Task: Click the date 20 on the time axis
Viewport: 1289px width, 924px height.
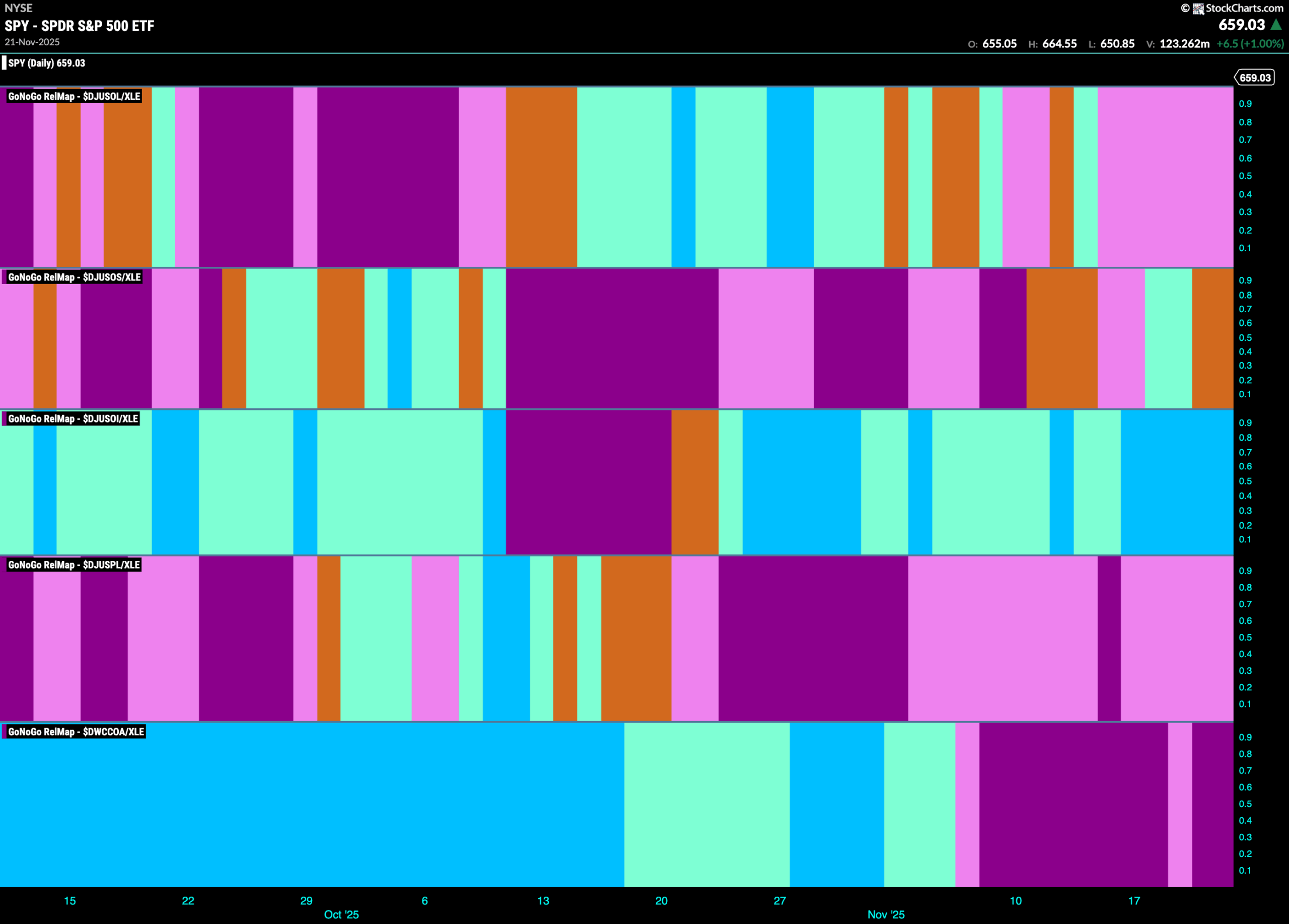Action: [662, 901]
